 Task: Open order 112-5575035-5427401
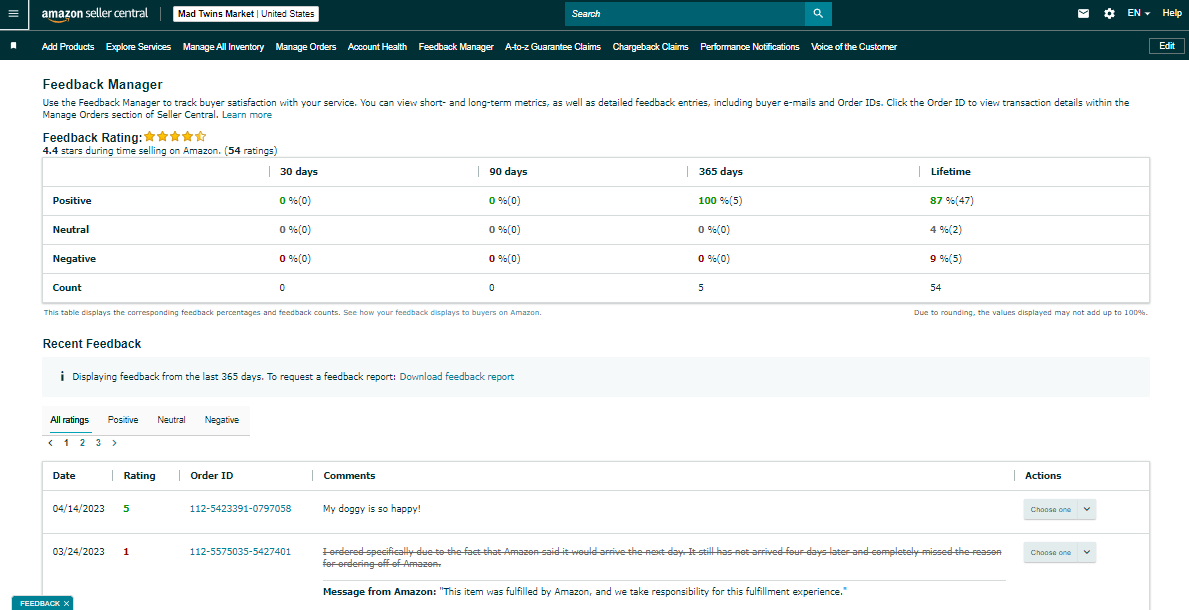240,552
